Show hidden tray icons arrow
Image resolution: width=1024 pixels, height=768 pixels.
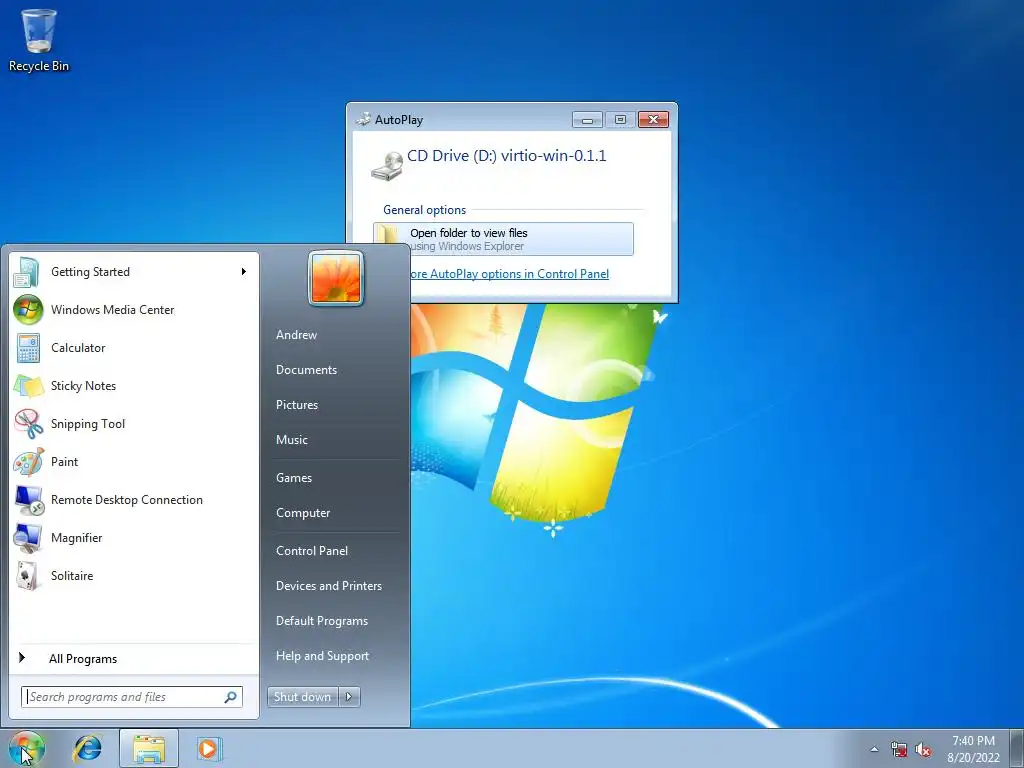point(874,750)
